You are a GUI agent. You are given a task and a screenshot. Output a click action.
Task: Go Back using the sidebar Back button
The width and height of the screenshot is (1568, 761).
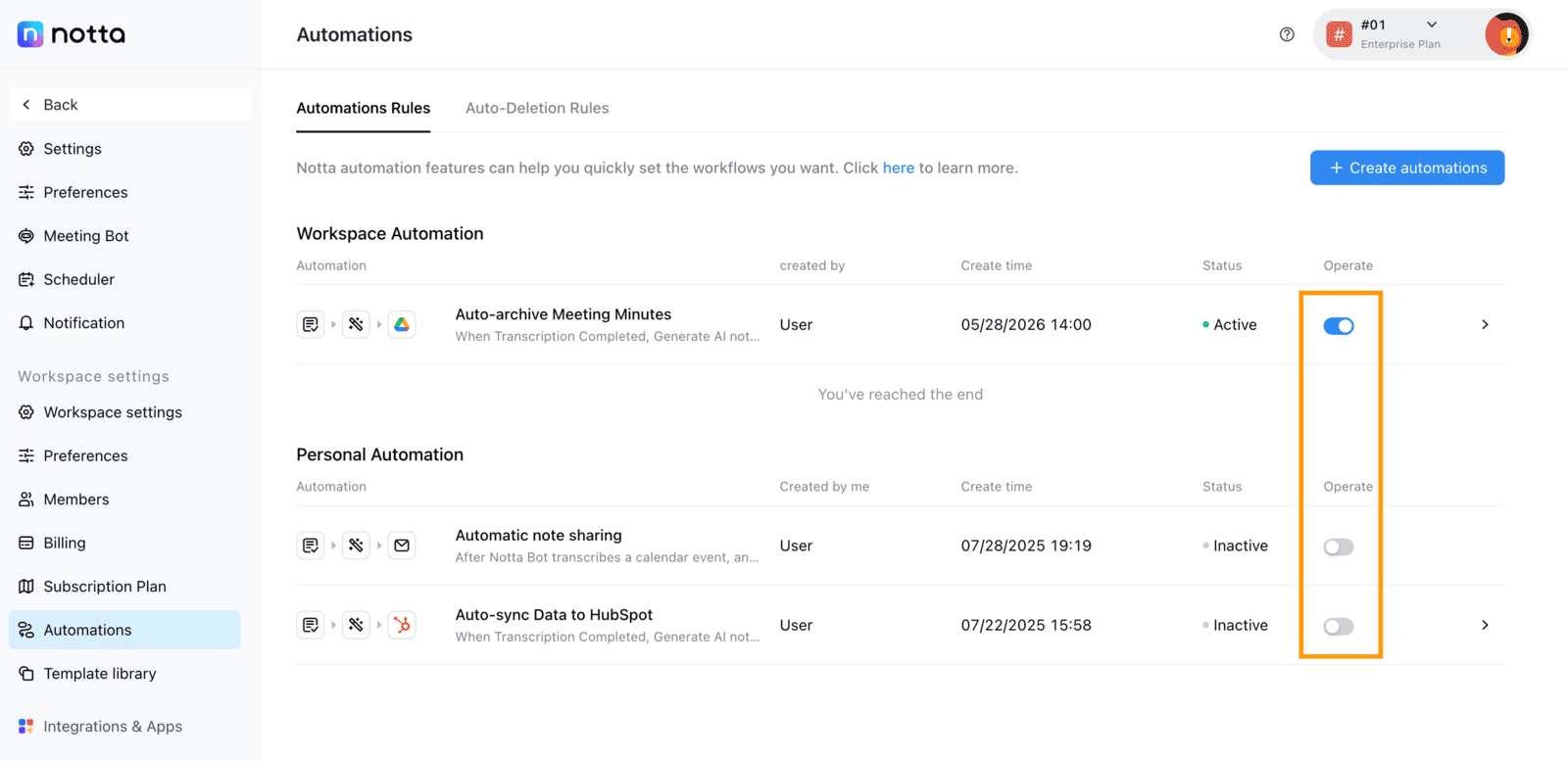coord(130,105)
